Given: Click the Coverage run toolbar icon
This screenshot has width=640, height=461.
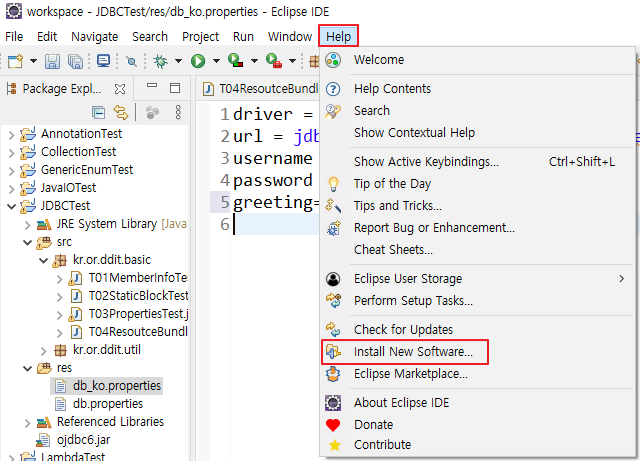Looking at the screenshot, I should [236, 61].
